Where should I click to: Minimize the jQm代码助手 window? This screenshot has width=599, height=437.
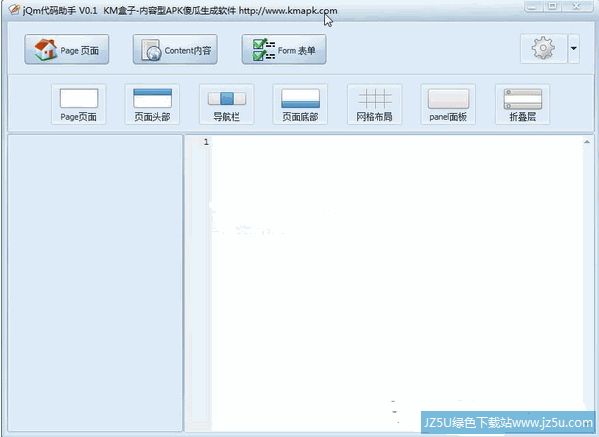coord(534,6)
